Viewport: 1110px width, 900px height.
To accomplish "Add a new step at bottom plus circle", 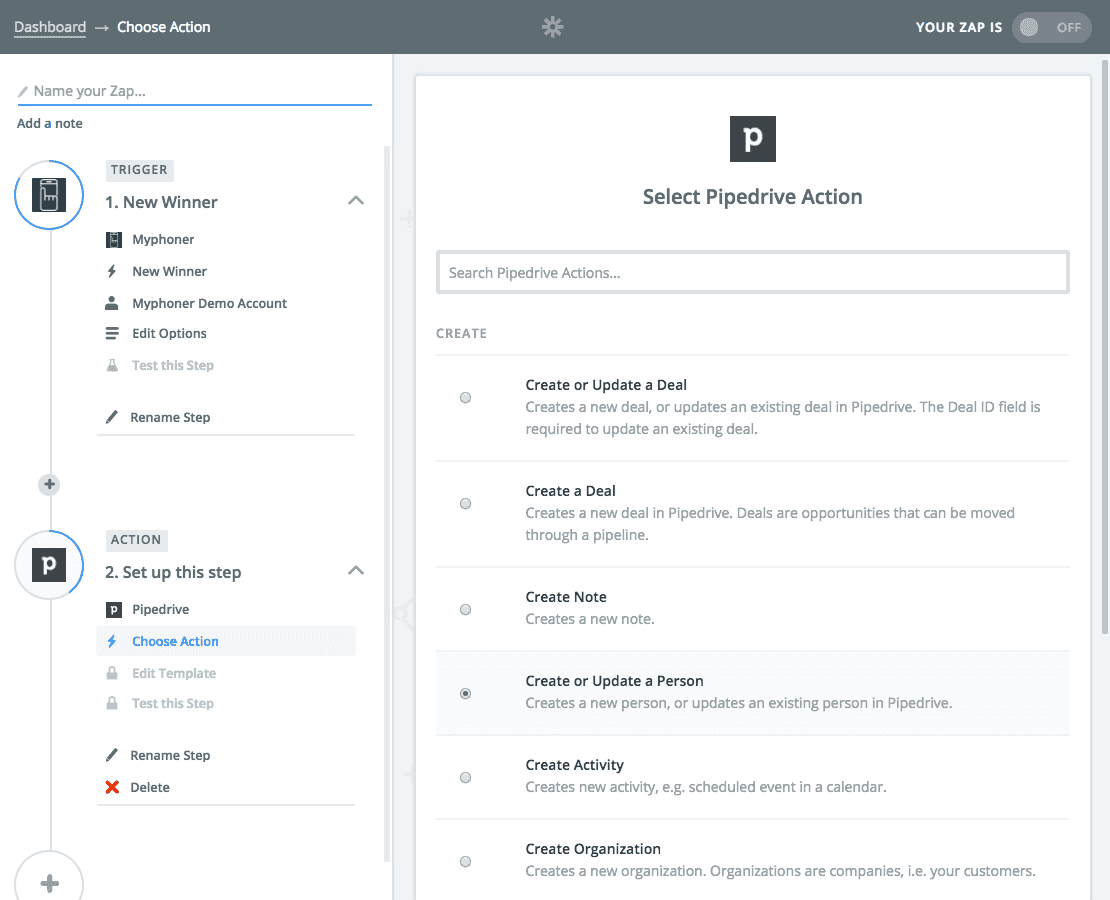I will click(49, 882).
